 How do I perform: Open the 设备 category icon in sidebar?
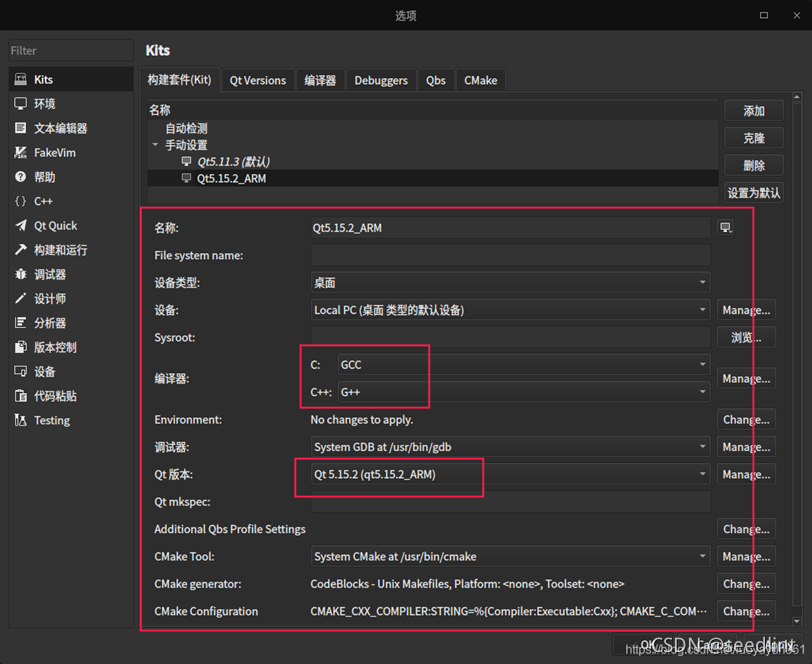click(20, 371)
